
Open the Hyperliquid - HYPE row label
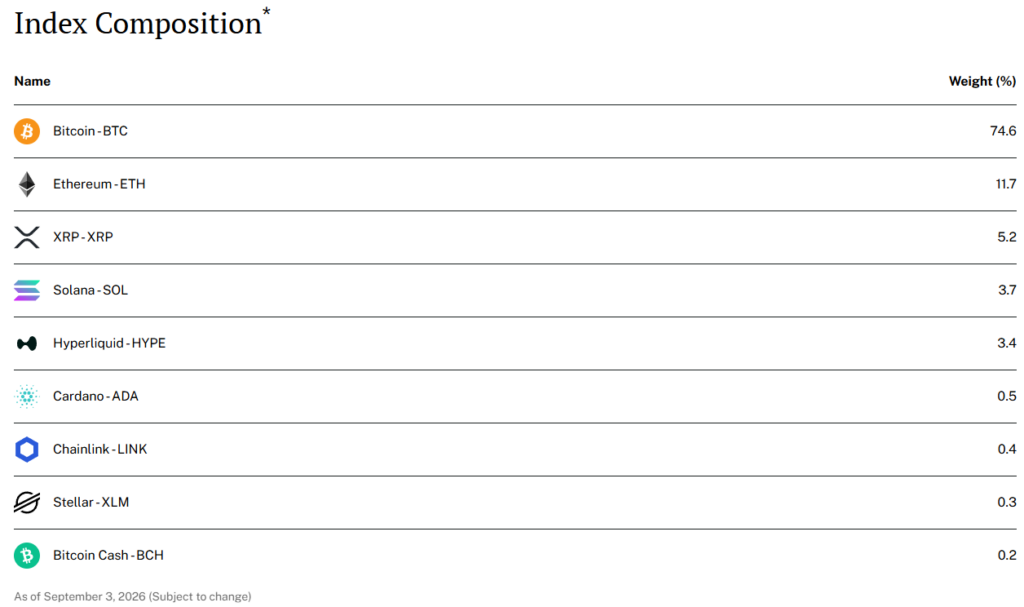pyautogui.click(x=109, y=343)
